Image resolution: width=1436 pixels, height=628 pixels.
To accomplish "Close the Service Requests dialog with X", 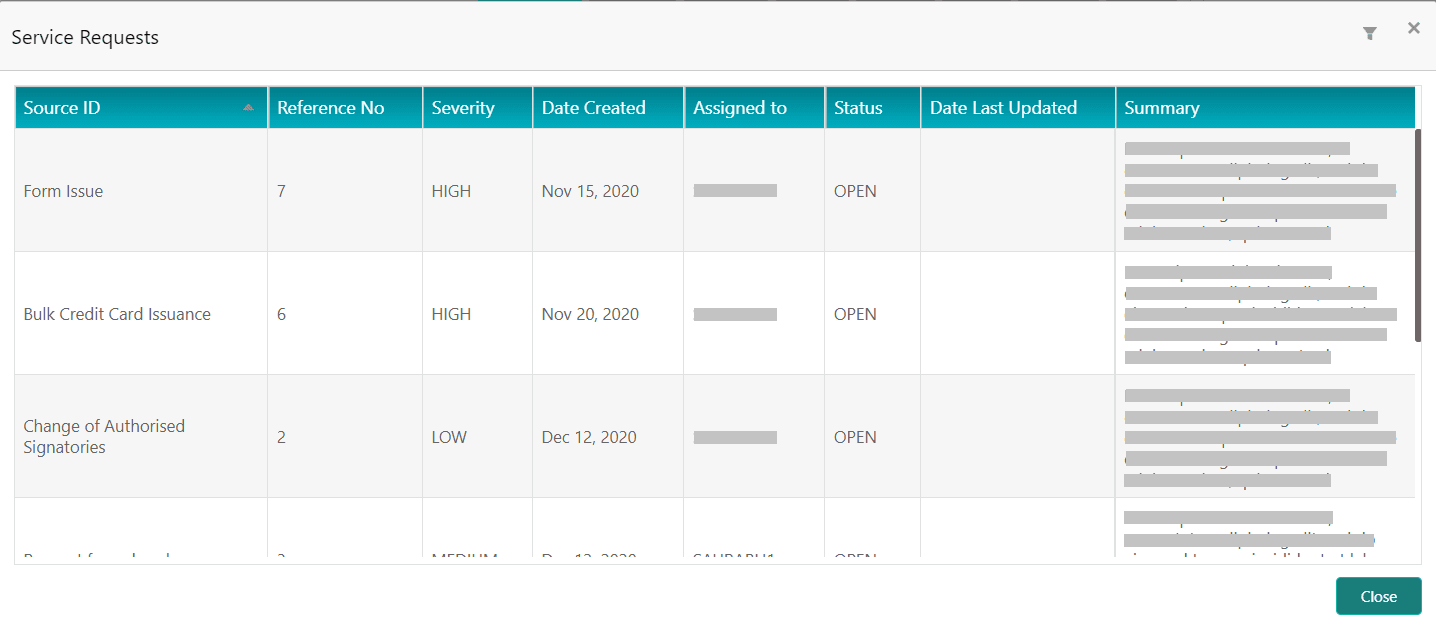I will (x=1413, y=29).
